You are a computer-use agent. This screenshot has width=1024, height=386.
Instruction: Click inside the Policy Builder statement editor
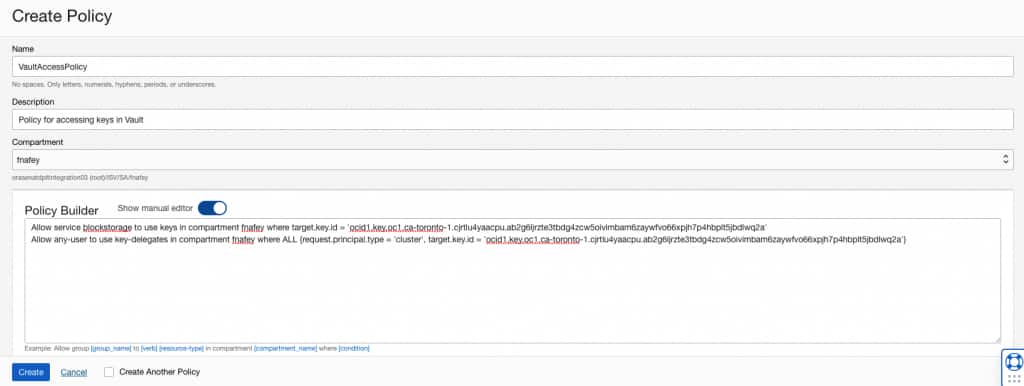click(512, 280)
